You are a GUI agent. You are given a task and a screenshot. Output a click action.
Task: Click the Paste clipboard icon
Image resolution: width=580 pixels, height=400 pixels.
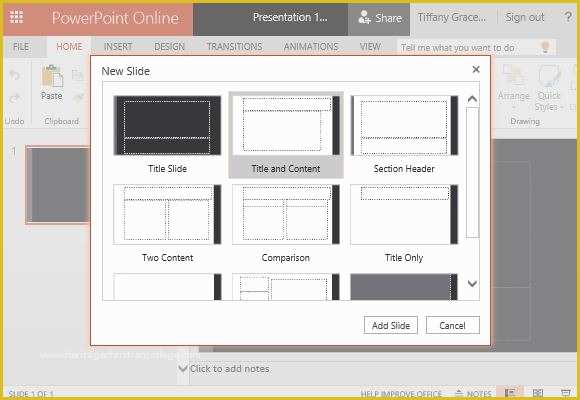[x=53, y=76]
